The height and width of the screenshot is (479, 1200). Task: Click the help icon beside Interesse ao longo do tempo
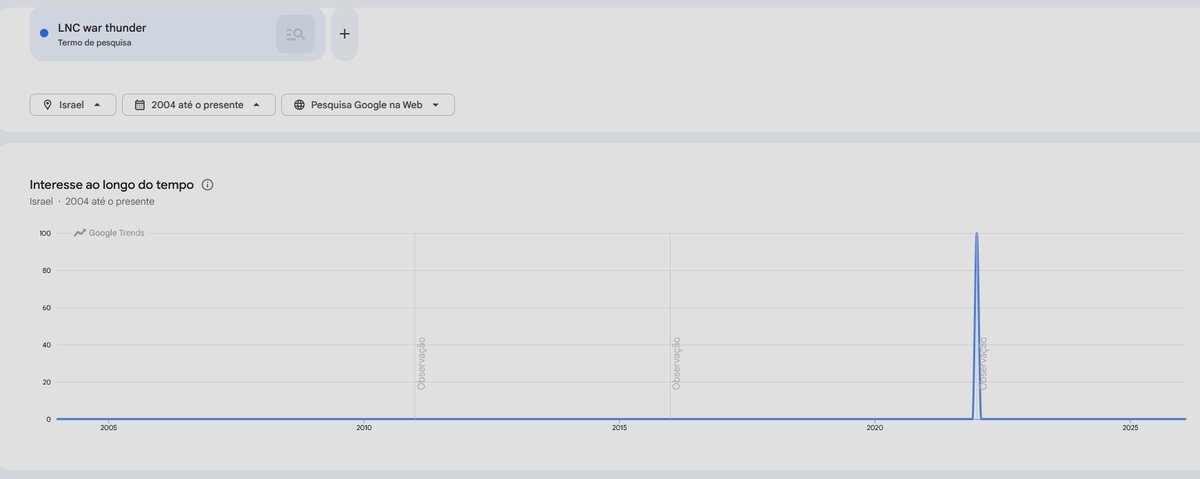tap(208, 185)
